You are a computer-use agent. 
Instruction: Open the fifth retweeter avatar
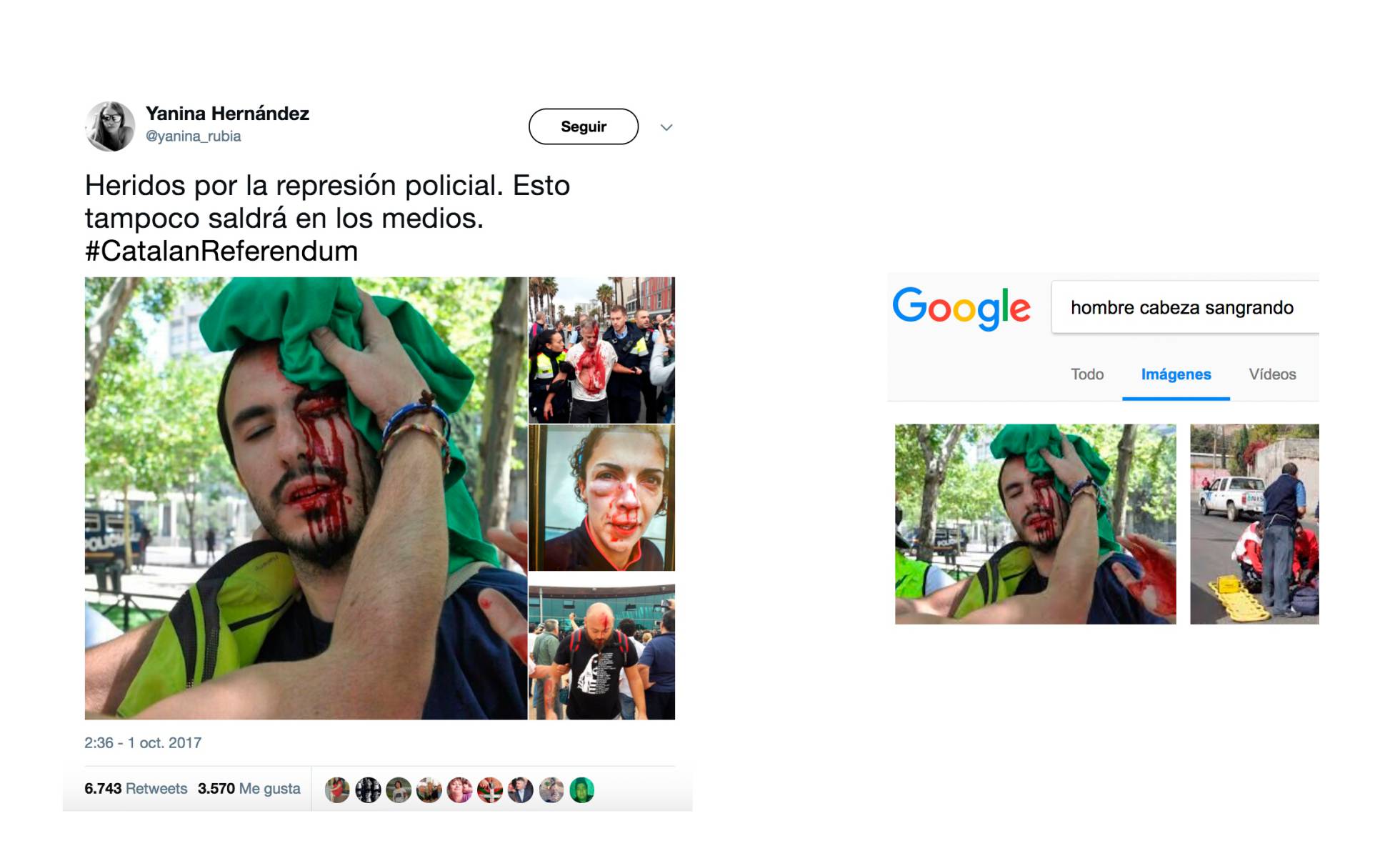(x=459, y=790)
